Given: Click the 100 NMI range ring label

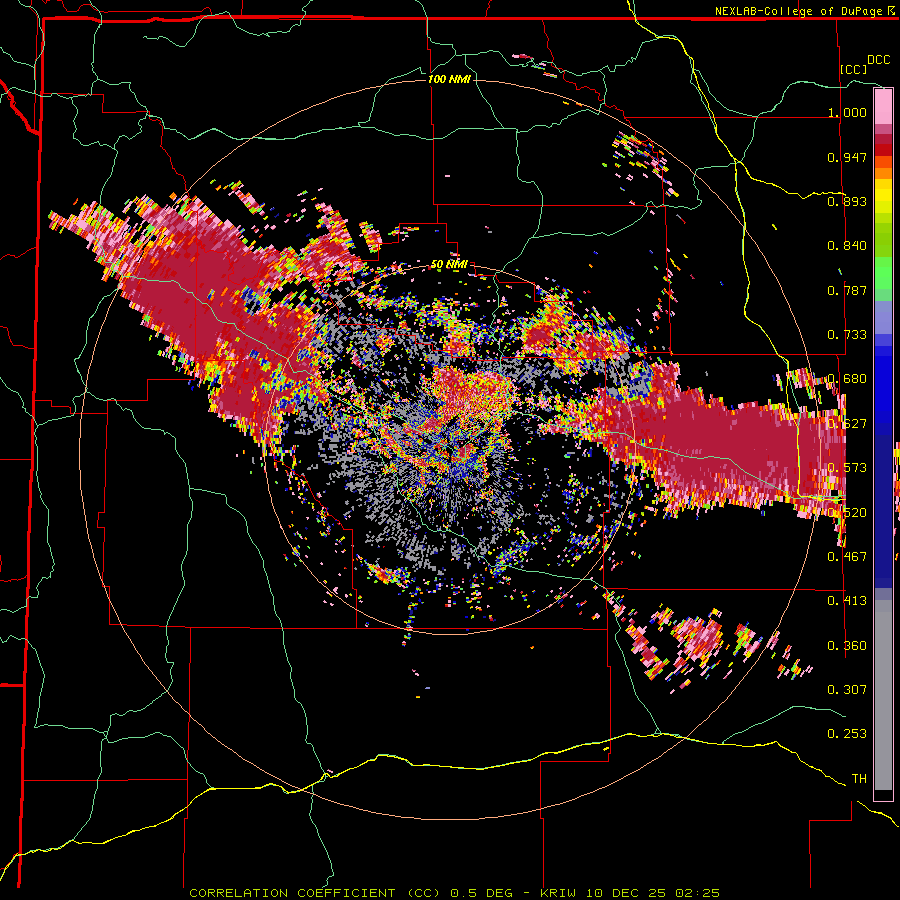Looking at the screenshot, I should tap(449, 79).
